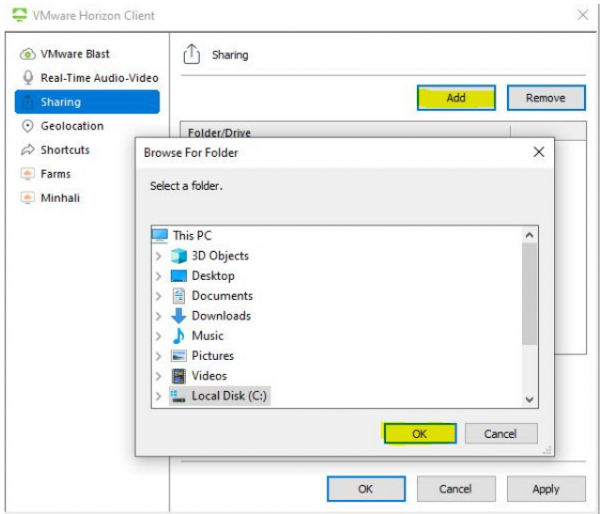
Task: Select the Downloads label in tree
Action: [x=221, y=316]
